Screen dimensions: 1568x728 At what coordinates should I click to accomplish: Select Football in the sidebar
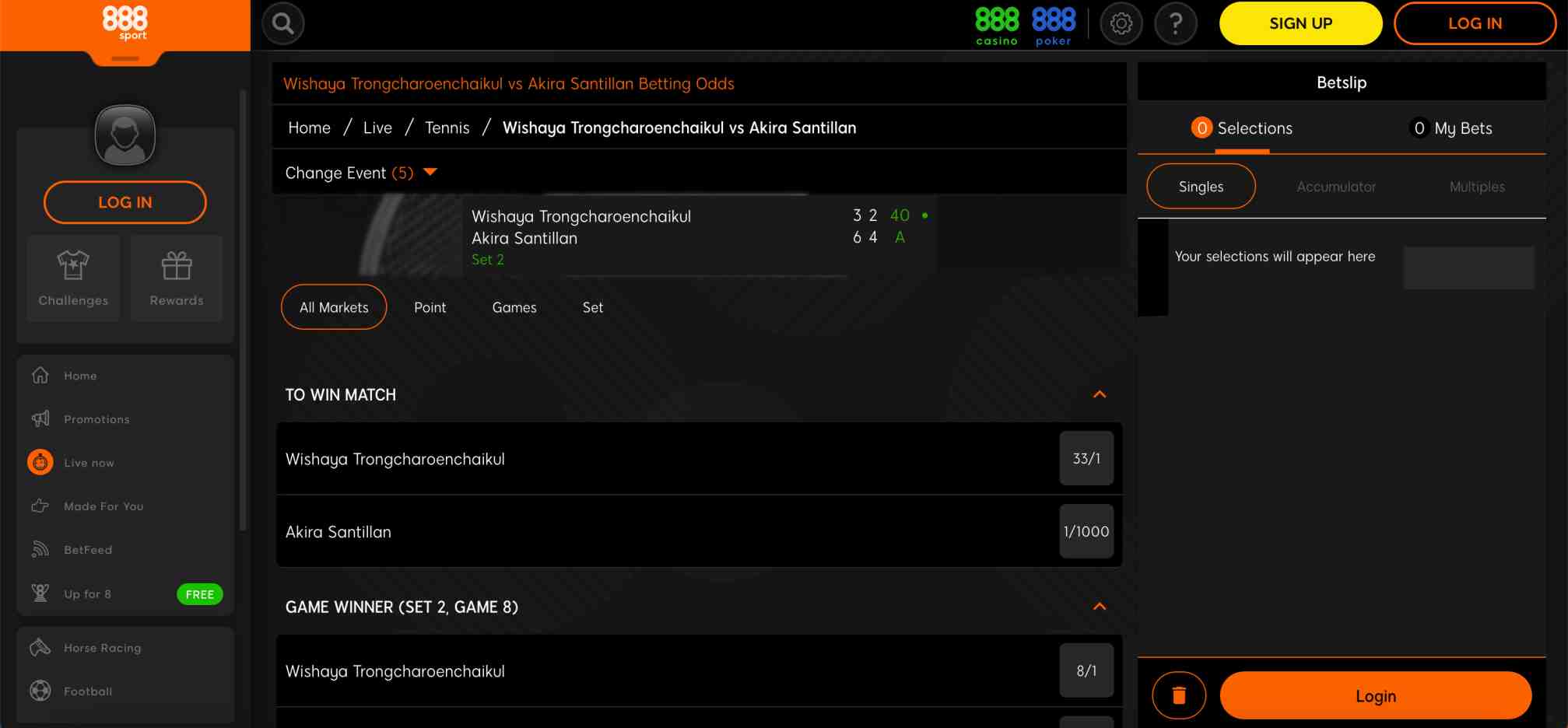tap(88, 691)
